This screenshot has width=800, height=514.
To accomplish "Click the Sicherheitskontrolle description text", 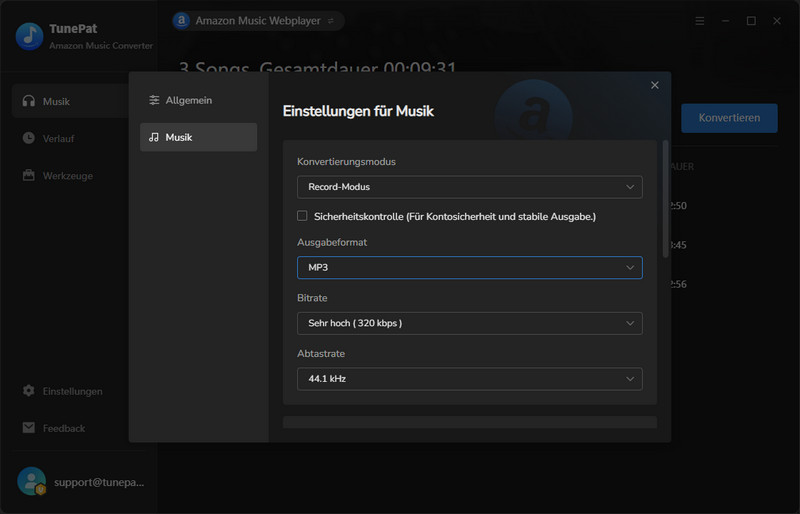I will [455, 216].
